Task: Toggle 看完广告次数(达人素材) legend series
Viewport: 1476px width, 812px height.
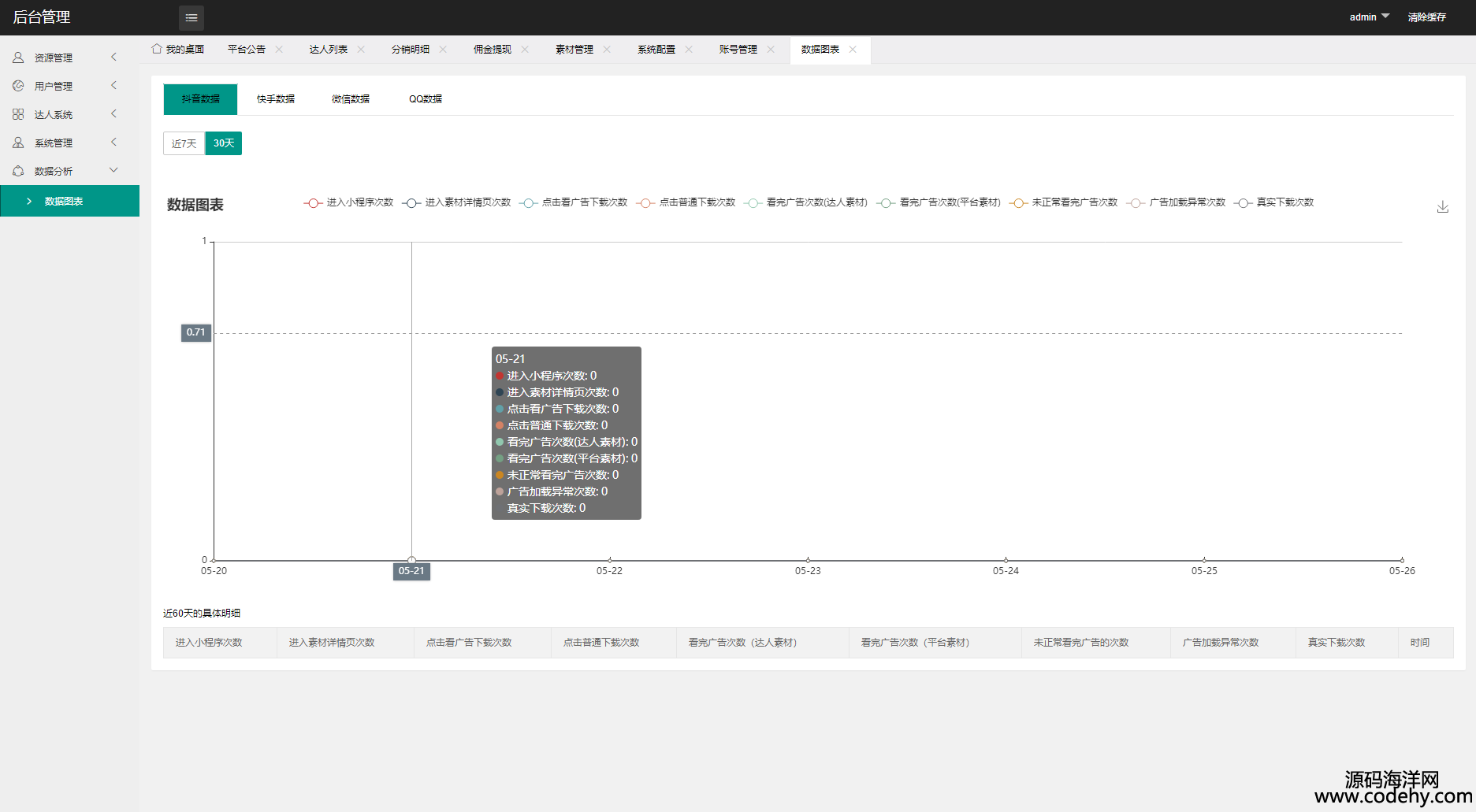Action: [x=805, y=202]
